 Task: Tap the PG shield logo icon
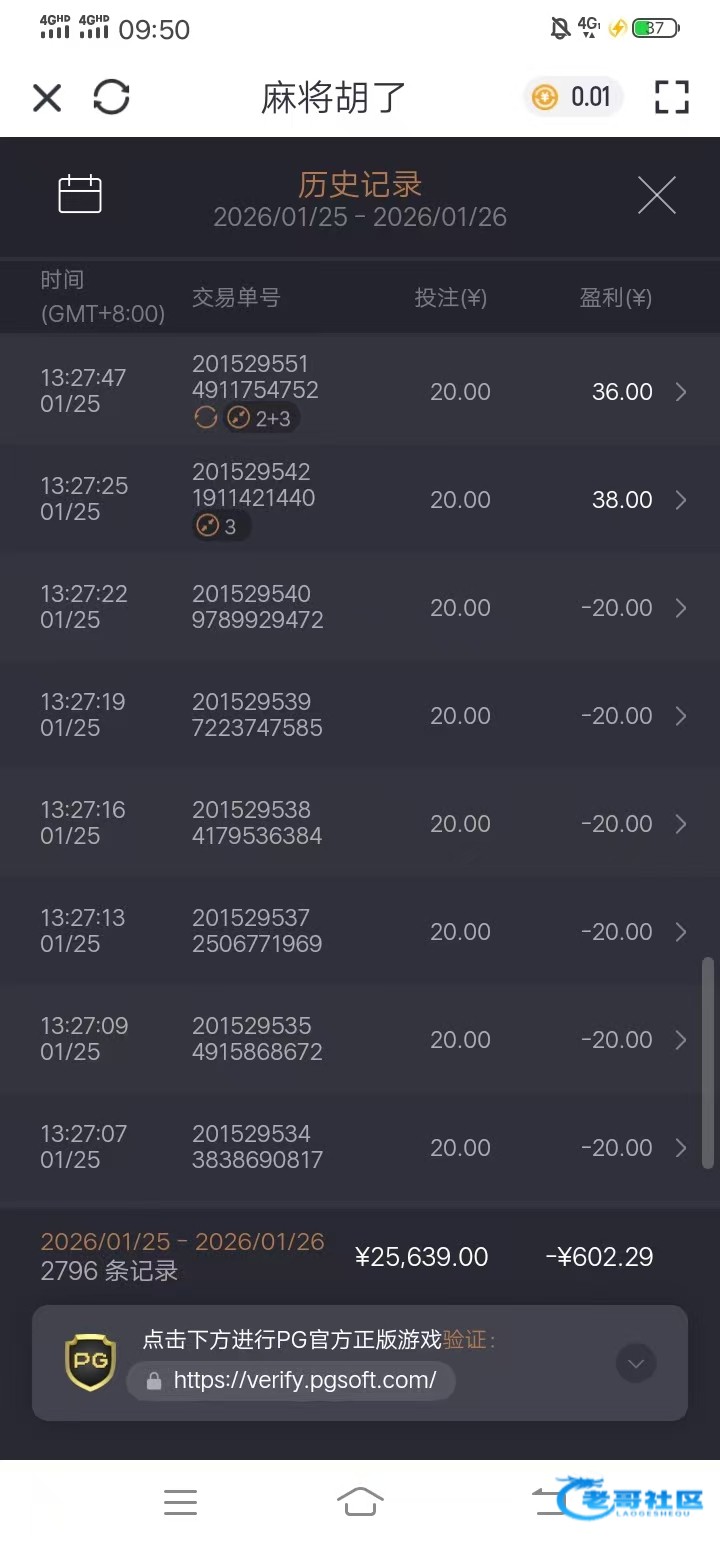click(90, 1361)
